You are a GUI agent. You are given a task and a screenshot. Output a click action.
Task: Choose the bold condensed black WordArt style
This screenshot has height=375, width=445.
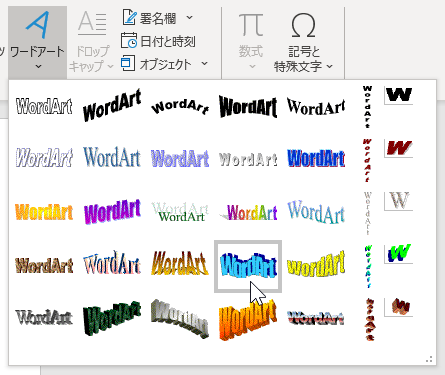point(248,107)
